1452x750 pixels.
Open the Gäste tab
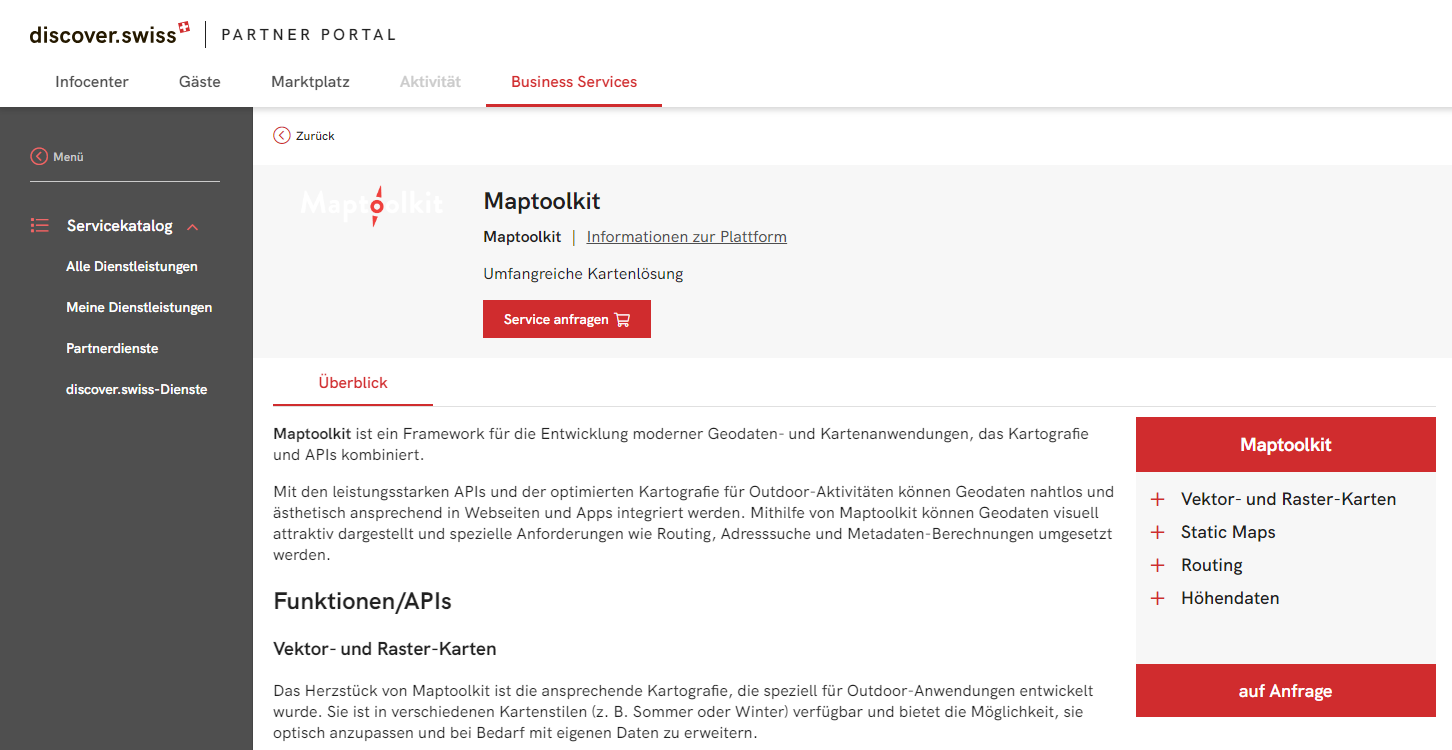point(200,82)
